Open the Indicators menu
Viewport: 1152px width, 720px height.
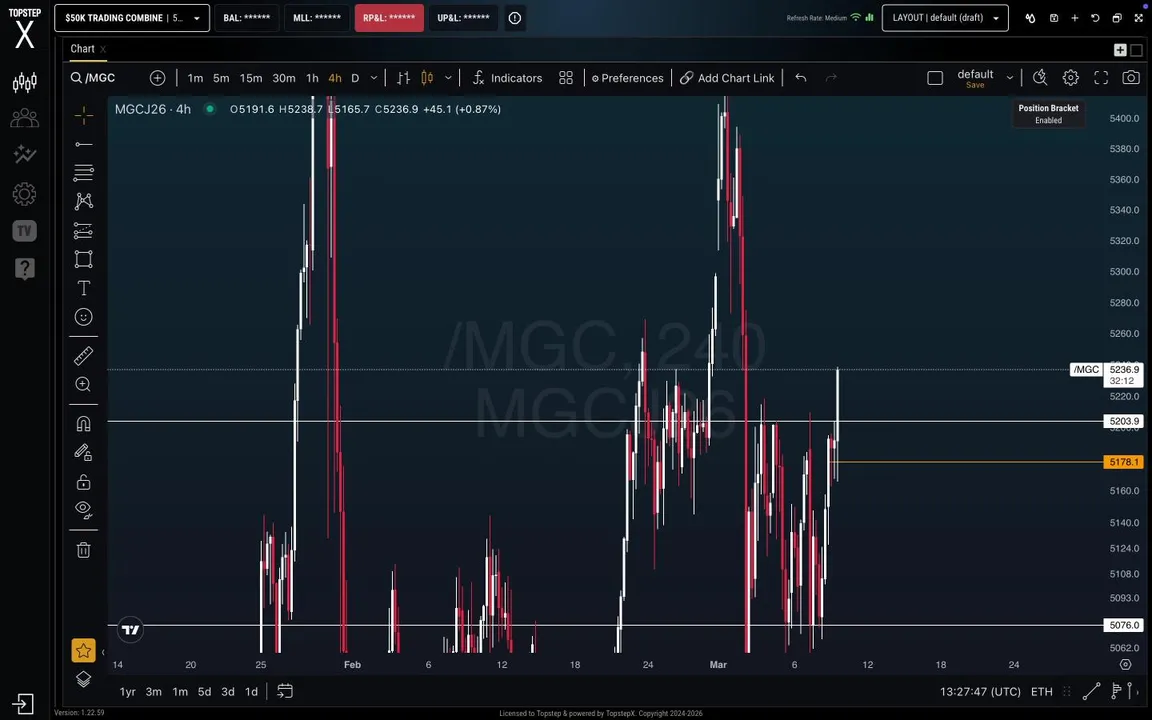pos(508,78)
